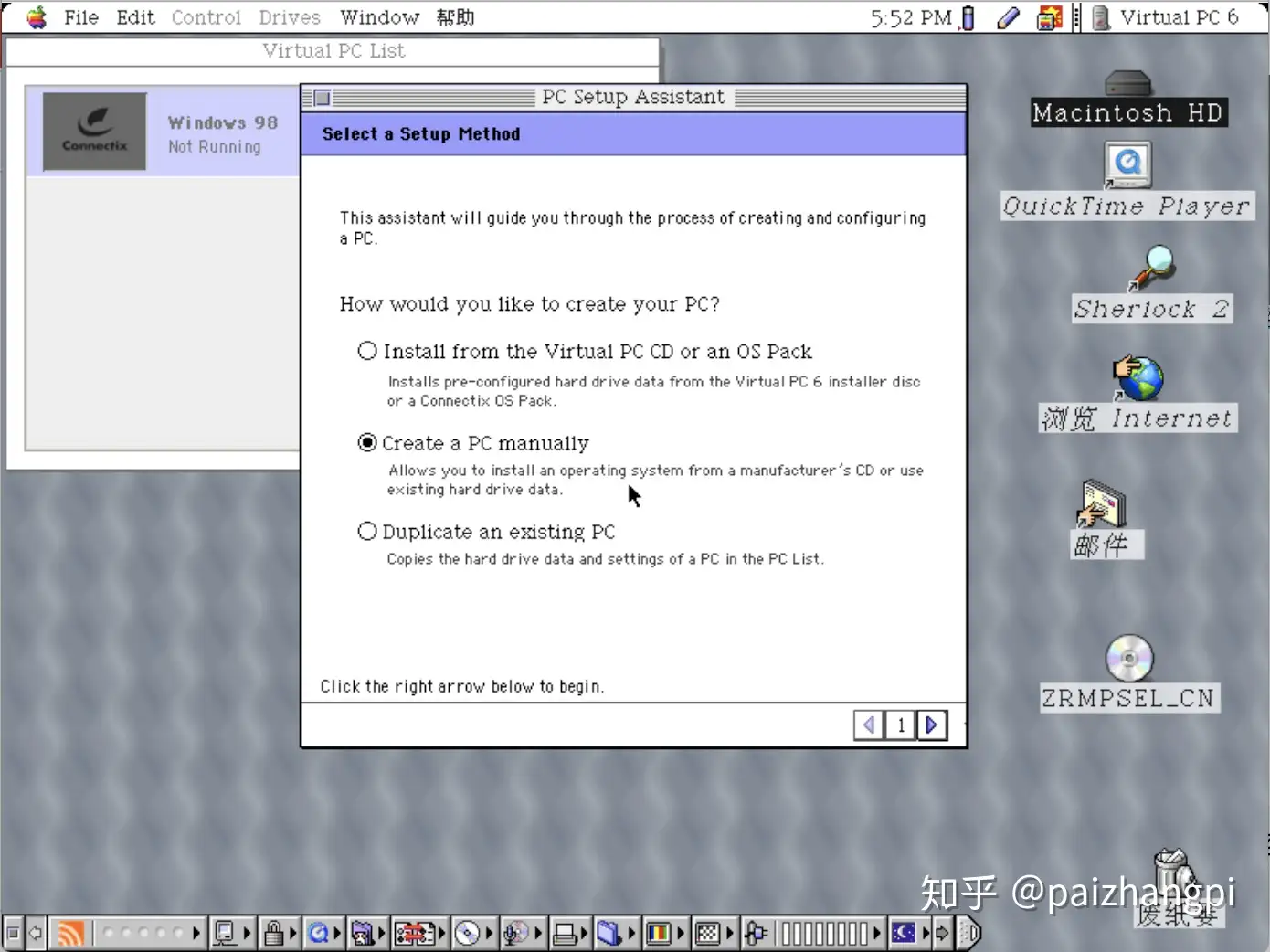Open sound source microphone module
This screenshot has width=1270, height=952.
click(x=515, y=933)
